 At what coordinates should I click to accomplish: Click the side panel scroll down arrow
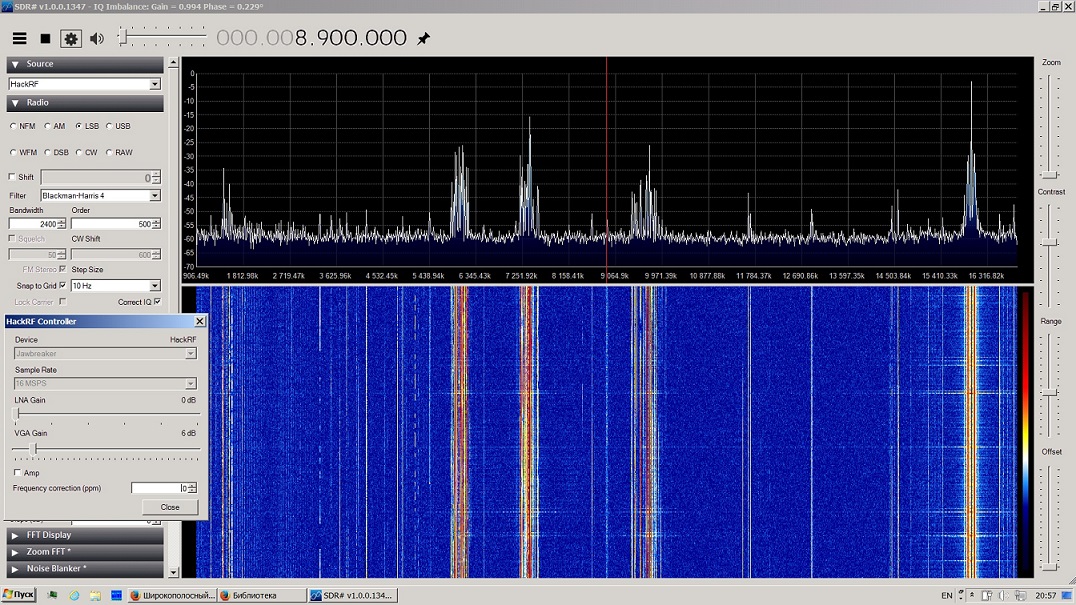point(173,571)
